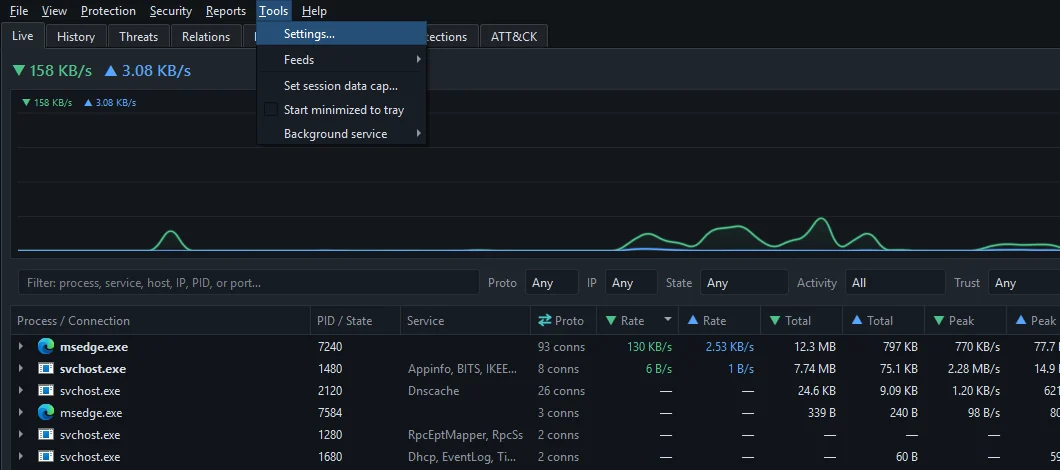The height and width of the screenshot is (470, 1060).
Task: Close the open Tools menu
Action: tap(274, 11)
